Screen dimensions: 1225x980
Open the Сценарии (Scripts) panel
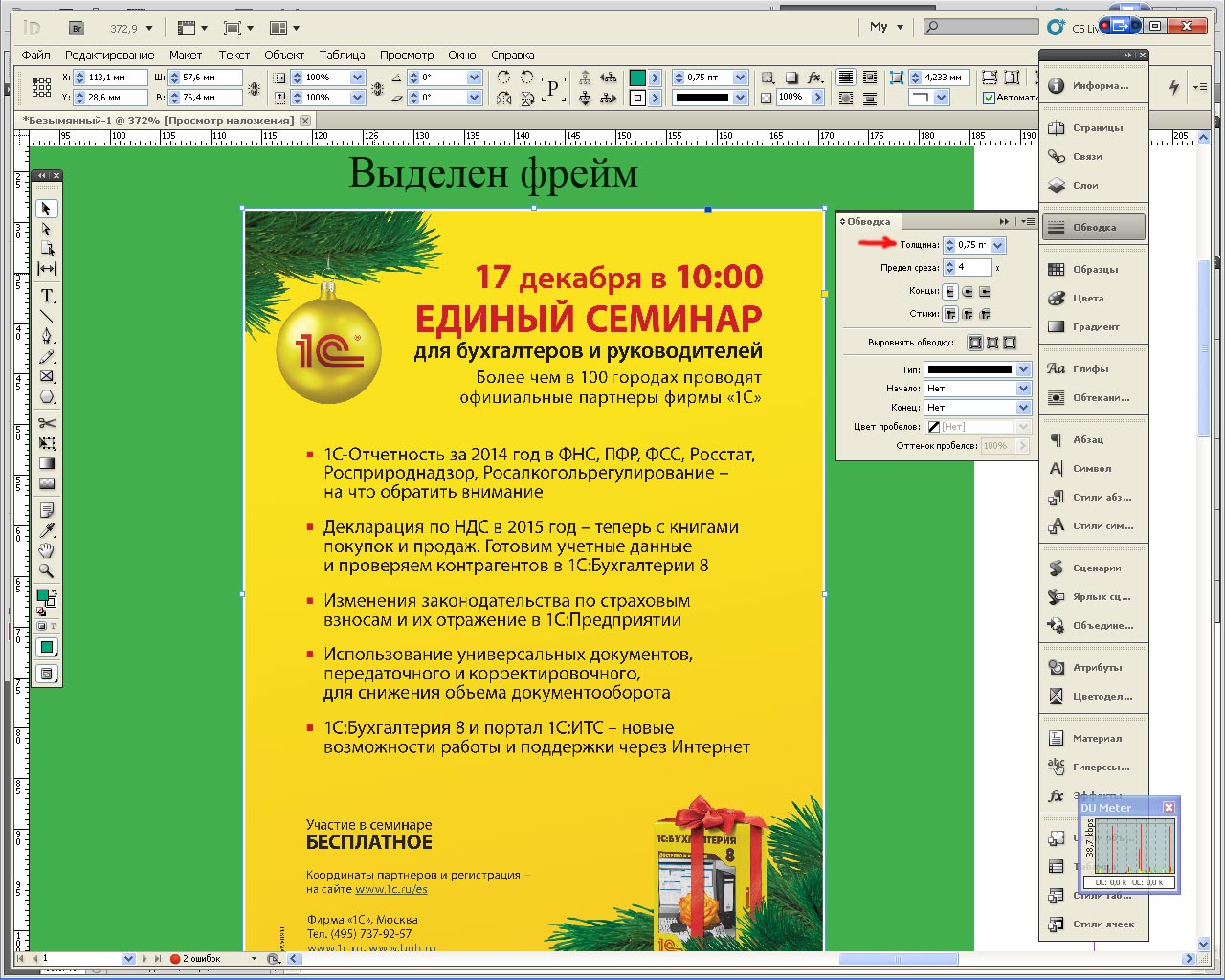1093,568
